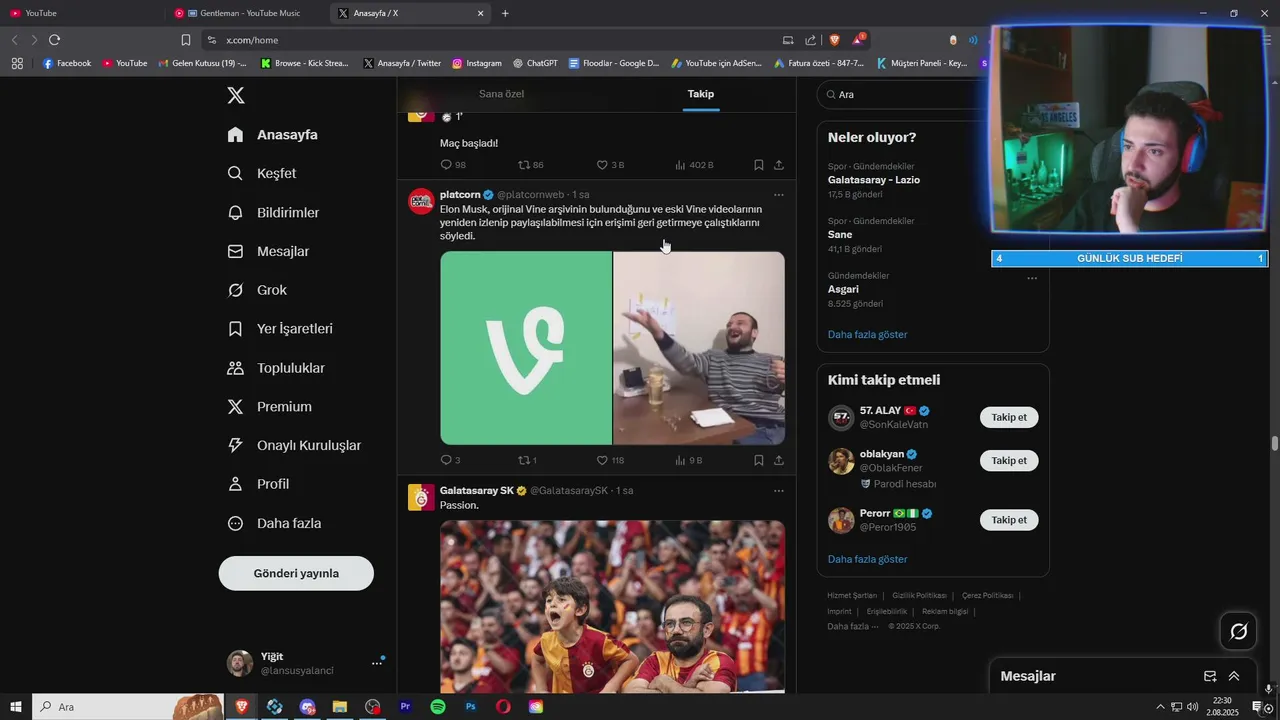Open Brave Rewards triangle icon
Viewport: 1280px width, 720px height.
pyautogui.click(x=858, y=40)
